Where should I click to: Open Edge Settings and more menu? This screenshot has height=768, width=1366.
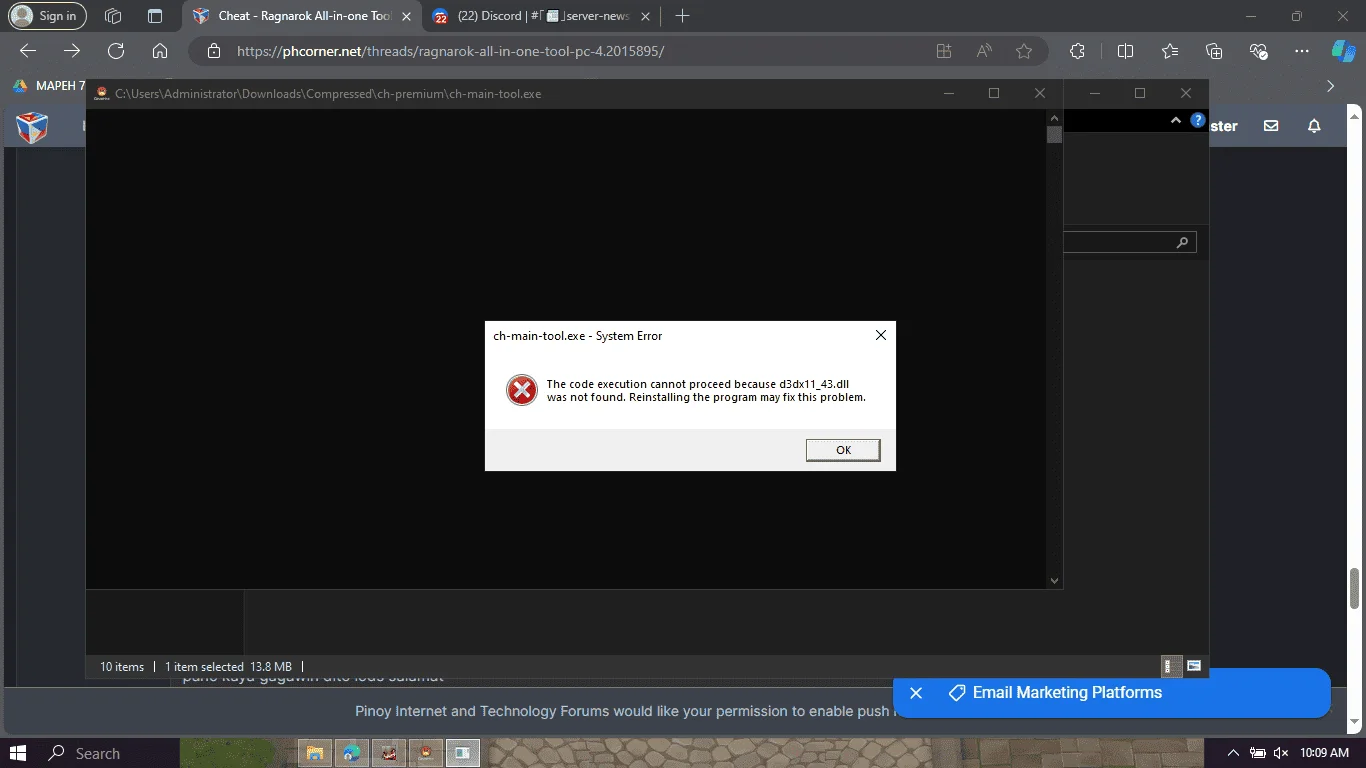pos(1301,51)
